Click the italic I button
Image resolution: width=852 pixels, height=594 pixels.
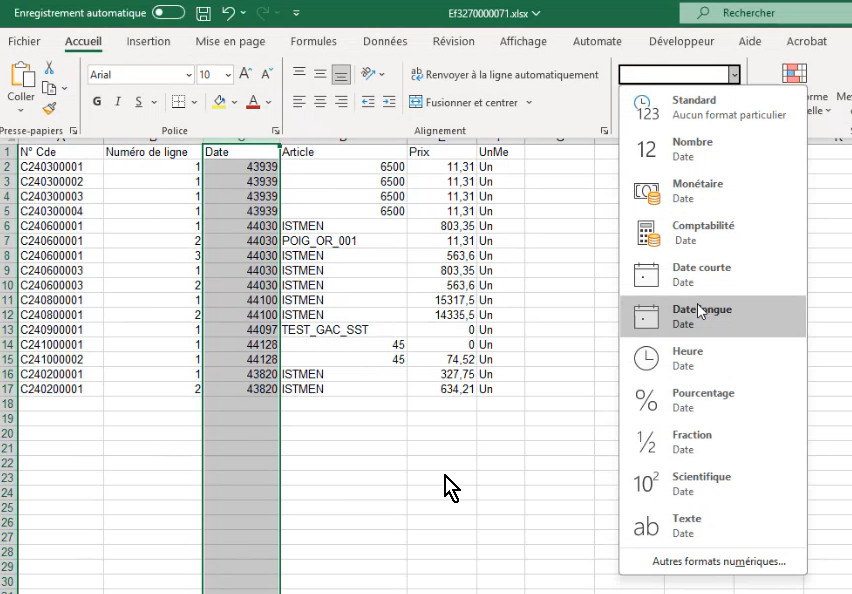[118, 102]
